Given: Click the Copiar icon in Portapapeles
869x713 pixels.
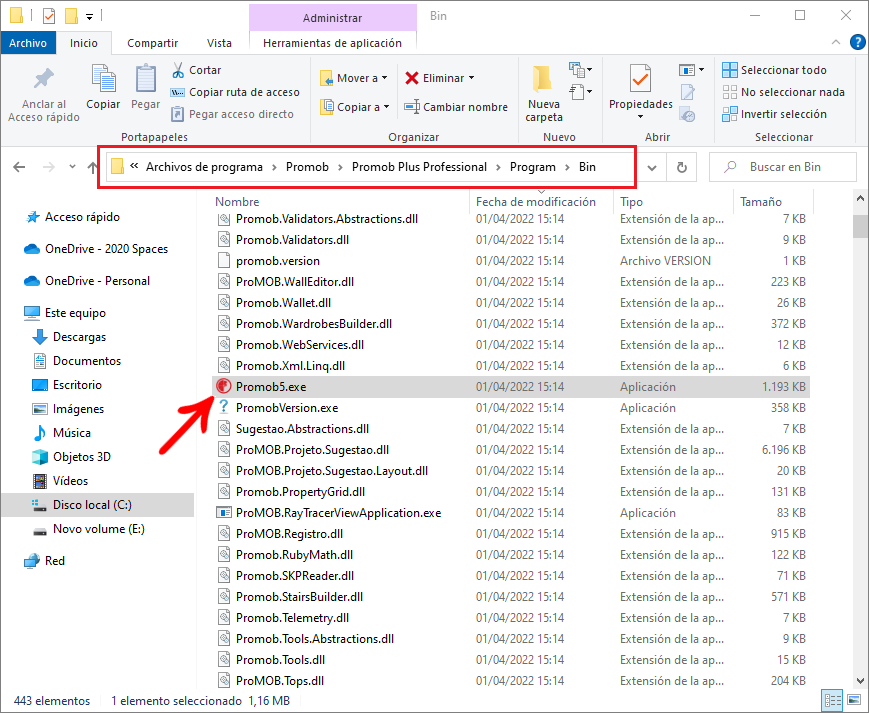Looking at the screenshot, I should click(x=103, y=79).
